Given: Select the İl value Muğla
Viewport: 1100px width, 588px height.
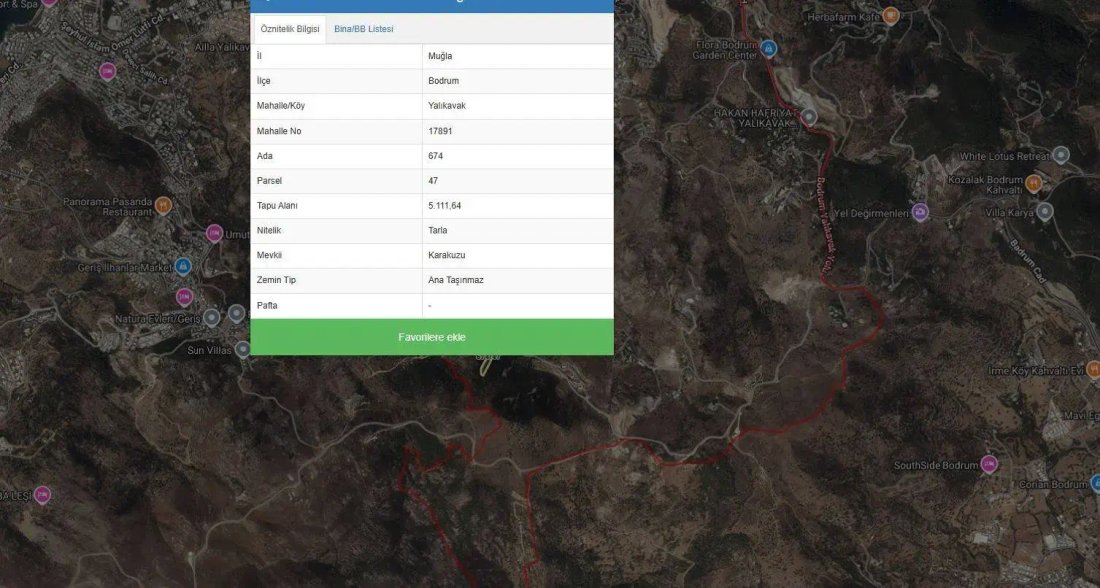Looking at the screenshot, I should (440, 56).
